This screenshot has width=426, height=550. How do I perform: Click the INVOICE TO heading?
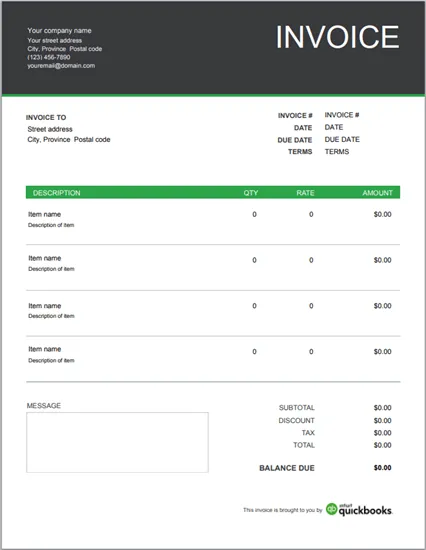(46, 118)
